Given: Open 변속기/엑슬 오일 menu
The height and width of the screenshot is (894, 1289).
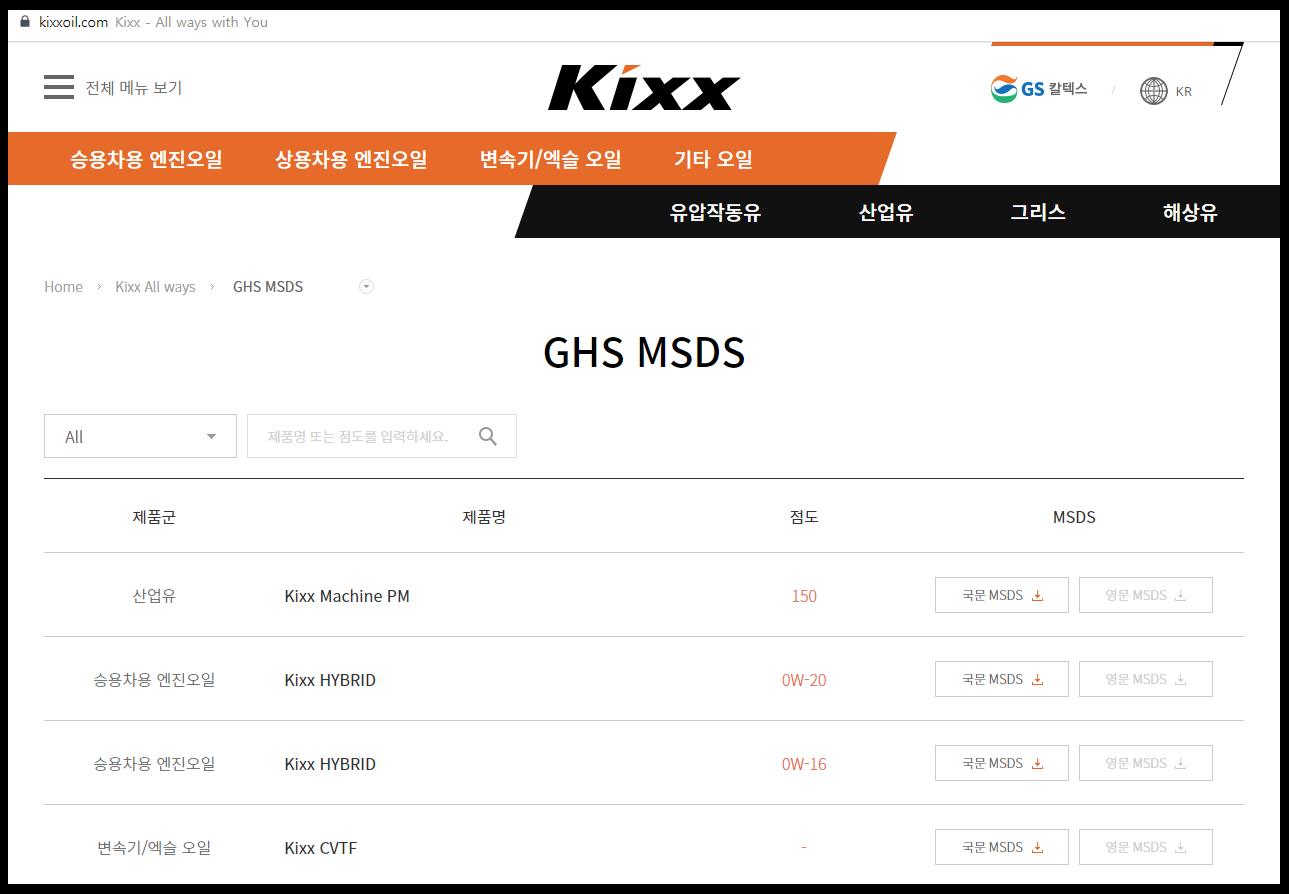Looking at the screenshot, I should point(551,159).
